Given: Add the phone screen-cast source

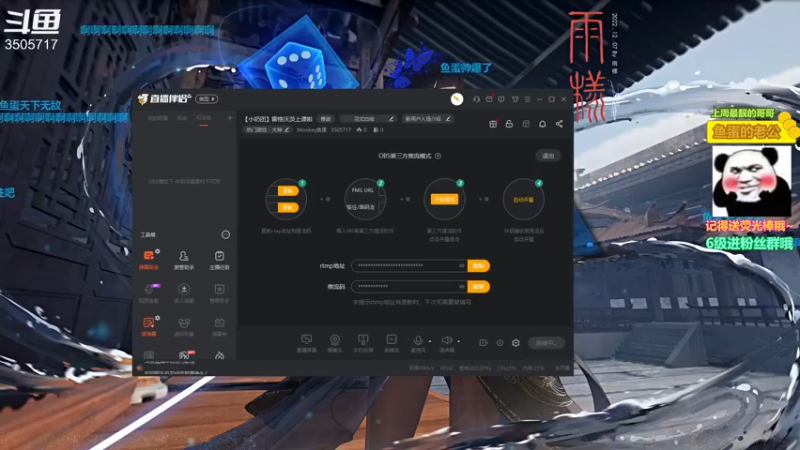Looking at the screenshot, I should [x=363, y=343].
